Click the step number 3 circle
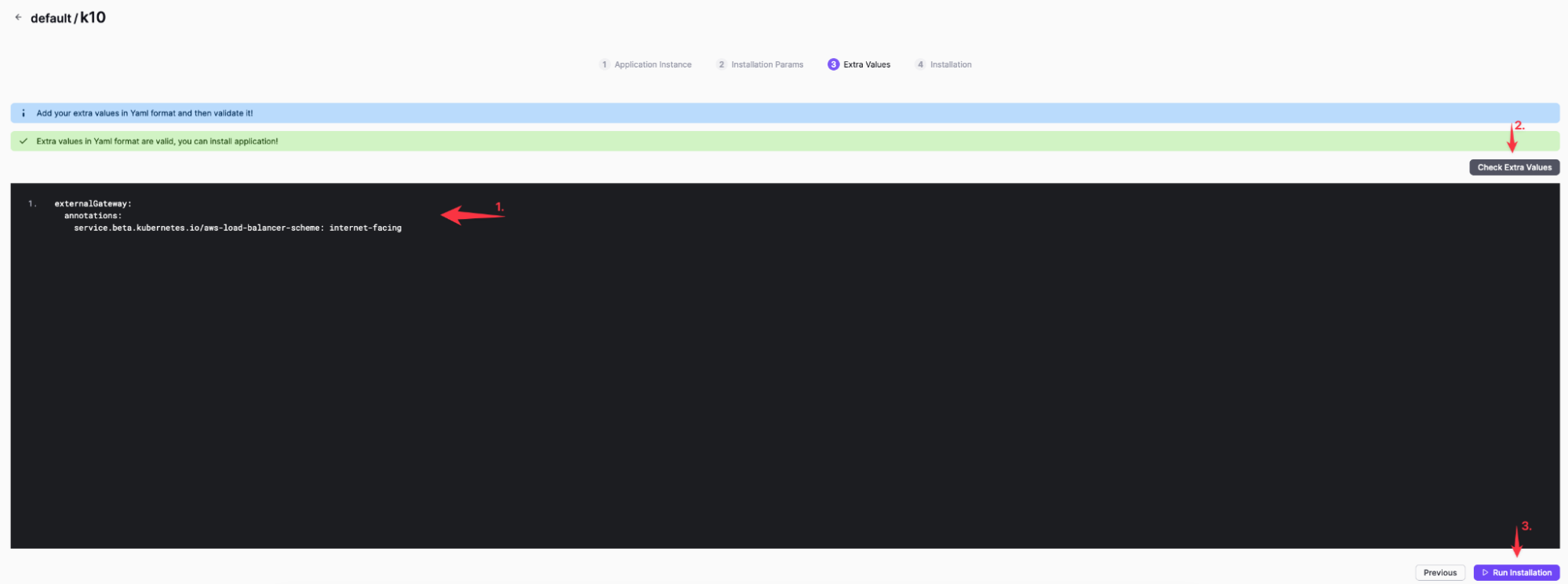Image resolution: width=1568 pixels, height=584 pixels. click(833, 64)
